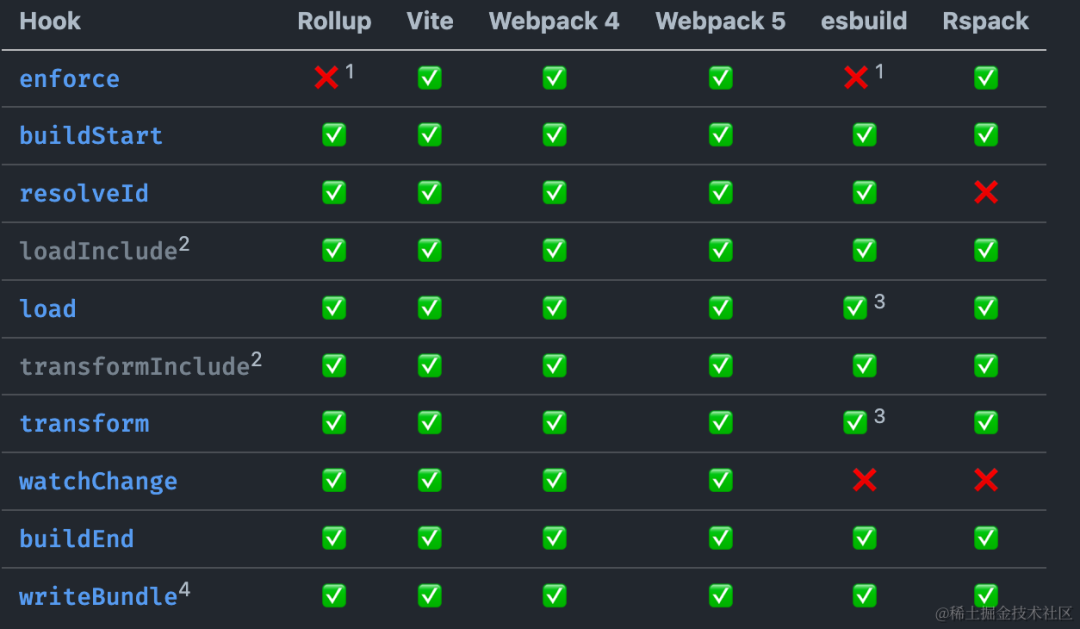
Task: Click green check for writeBundle under Webpack 5
Action: click(x=720, y=595)
